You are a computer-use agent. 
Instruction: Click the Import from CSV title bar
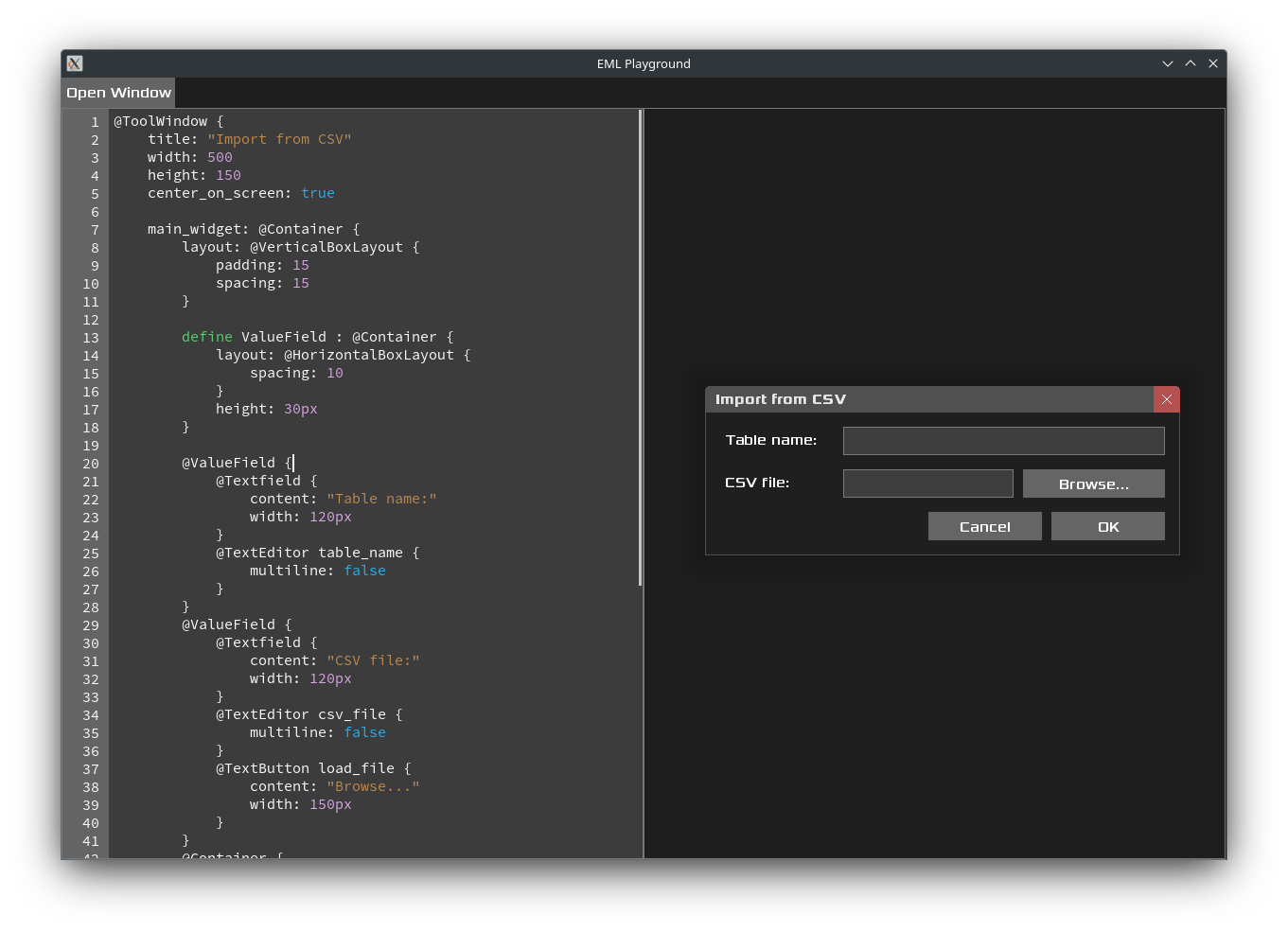tap(929, 399)
